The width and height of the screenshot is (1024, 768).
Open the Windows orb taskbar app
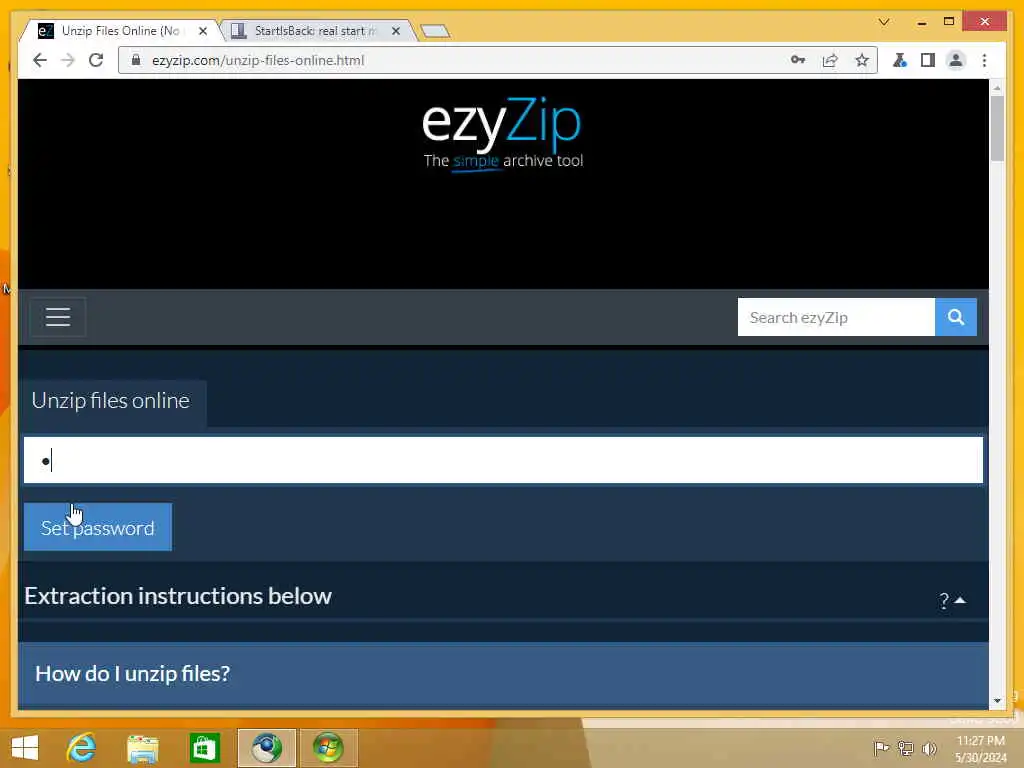(328, 748)
